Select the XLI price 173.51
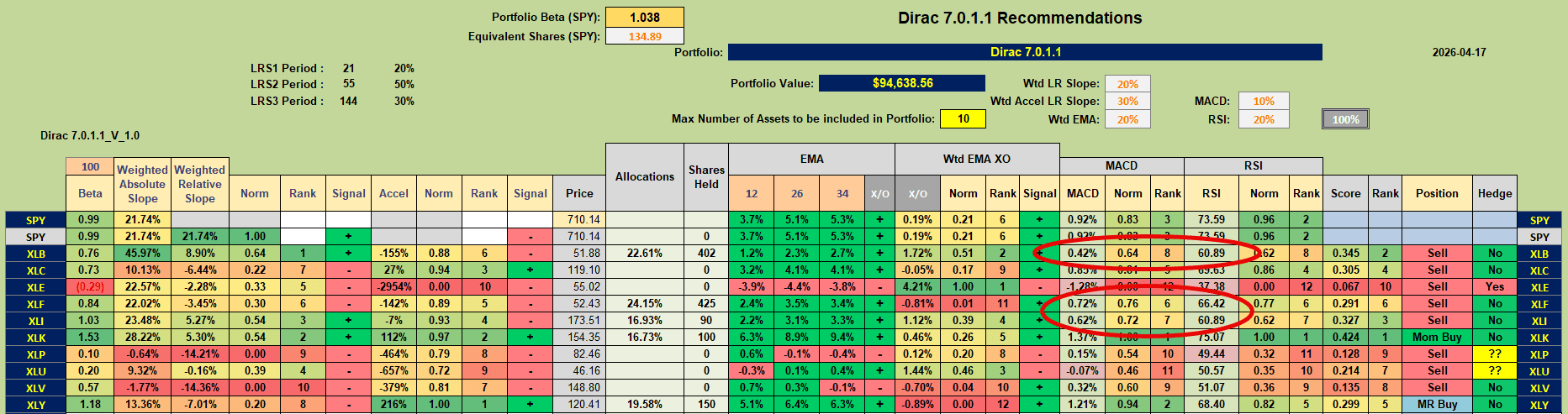 [x=579, y=320]
